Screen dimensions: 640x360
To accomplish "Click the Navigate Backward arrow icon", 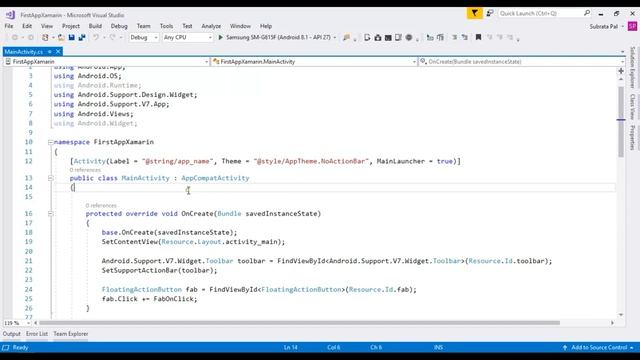I will [x=15, y=38].
